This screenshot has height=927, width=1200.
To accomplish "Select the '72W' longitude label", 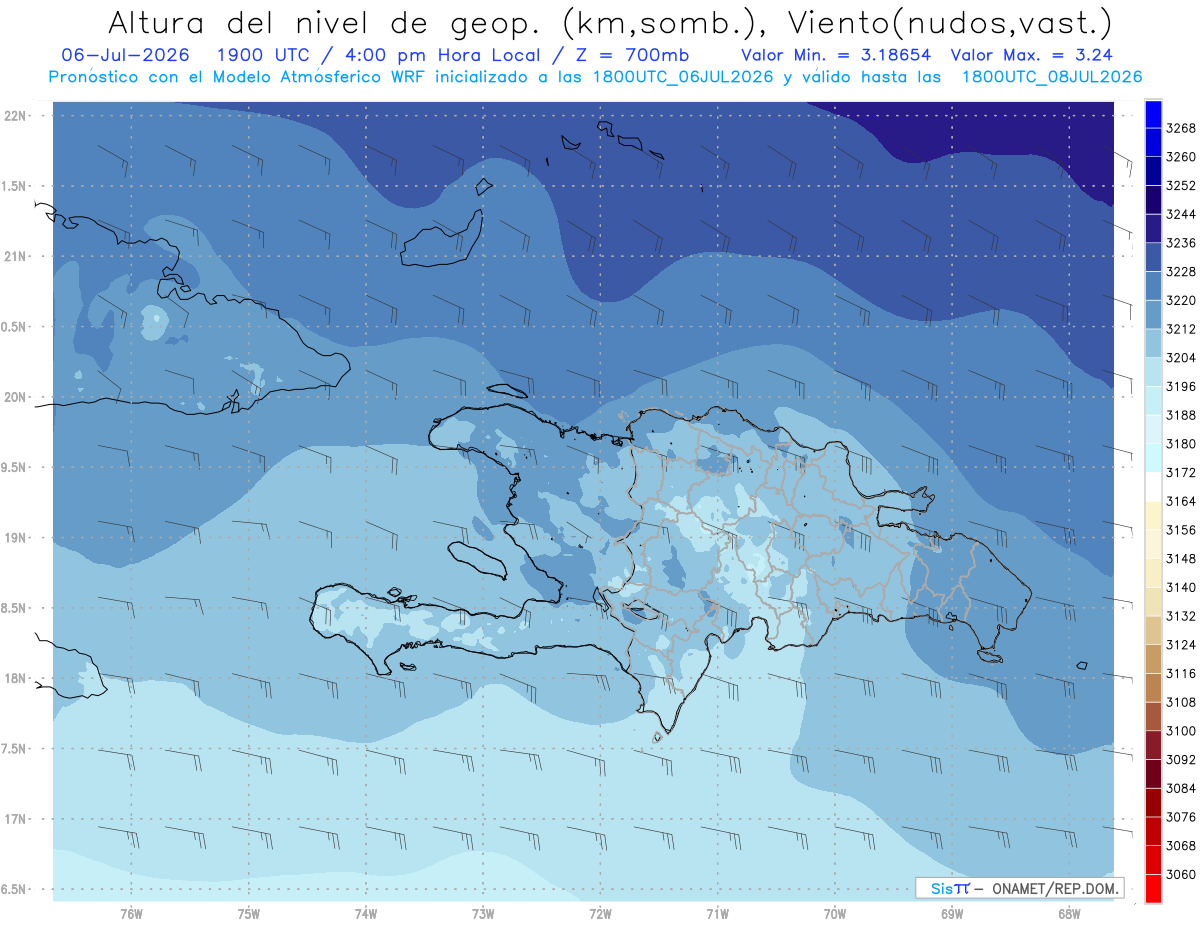I will coord(600,914).
